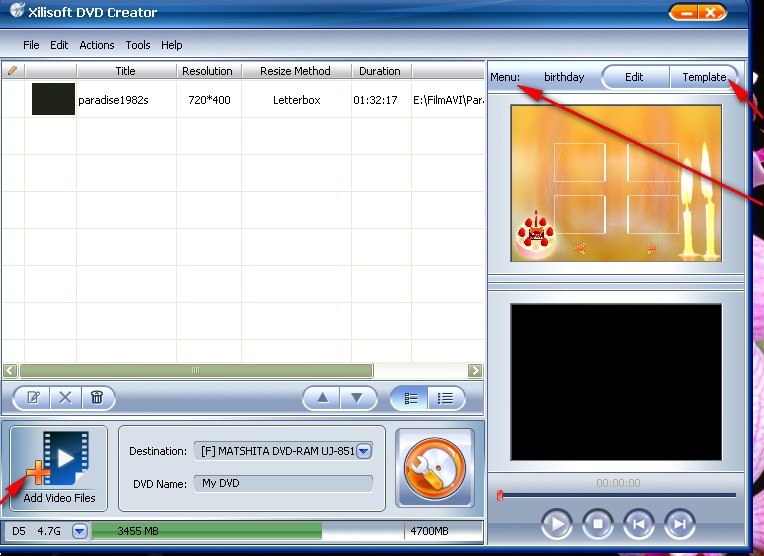Play the preview video
Viewport: 764px width, 556px height.
coord(556,524)
